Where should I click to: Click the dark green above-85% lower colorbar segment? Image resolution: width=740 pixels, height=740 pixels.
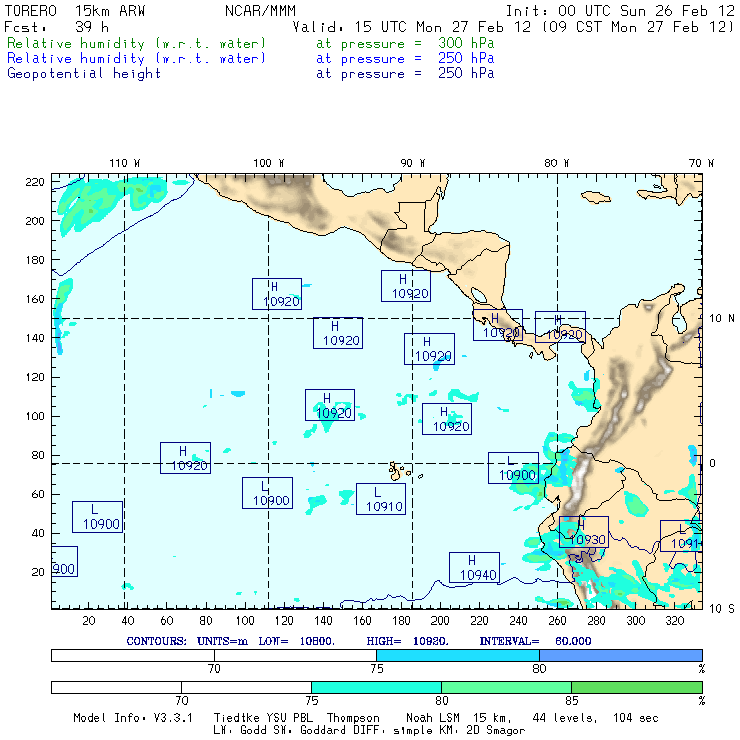point(637,687)
